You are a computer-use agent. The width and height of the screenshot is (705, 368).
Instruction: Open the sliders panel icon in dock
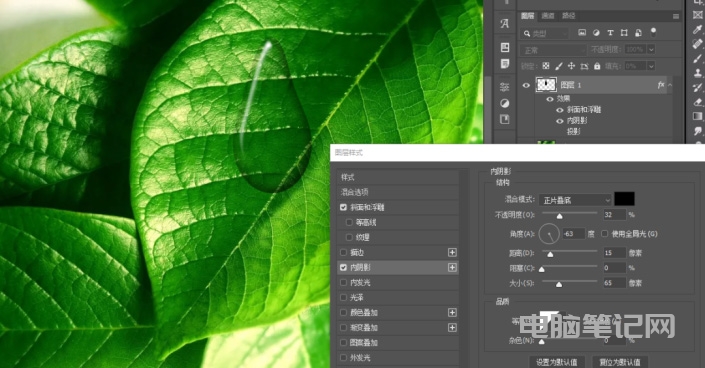click(x=504, y=87)
